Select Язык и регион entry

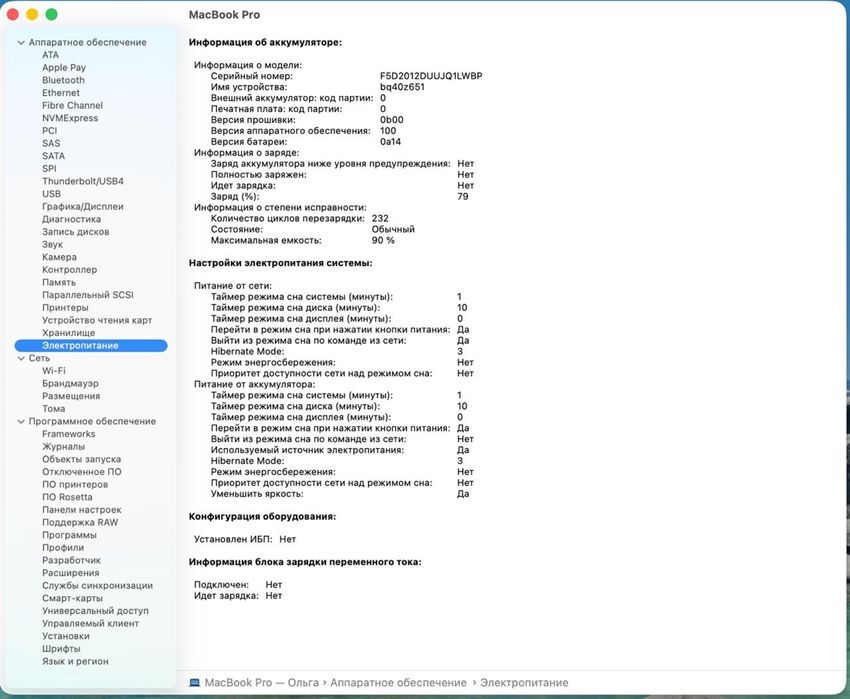click(75, 662)
